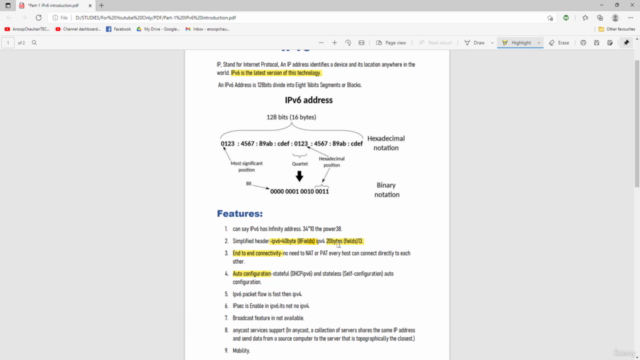The image size is (640, 360).
Task: Open the AnoopChauhanTEC bookmark
Action: point(27,29)
